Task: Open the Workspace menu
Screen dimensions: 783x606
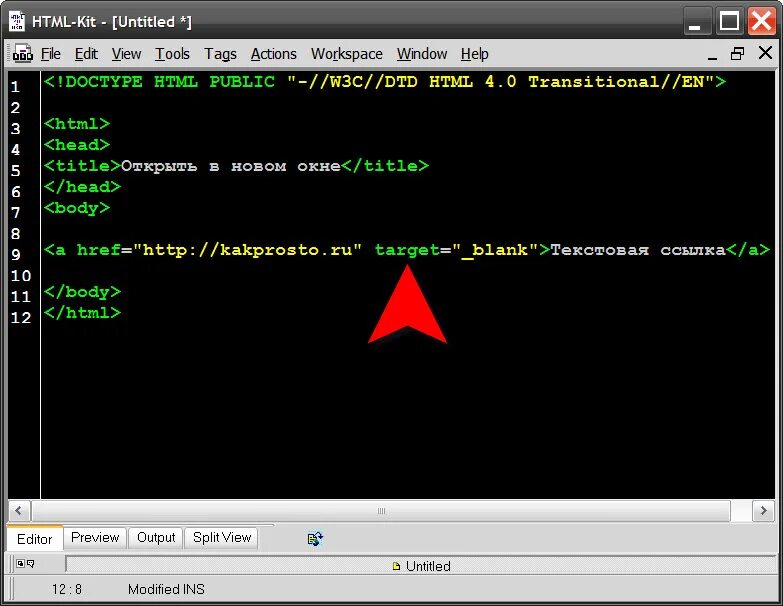Action: pyautogui.click(x=347, y=53)
